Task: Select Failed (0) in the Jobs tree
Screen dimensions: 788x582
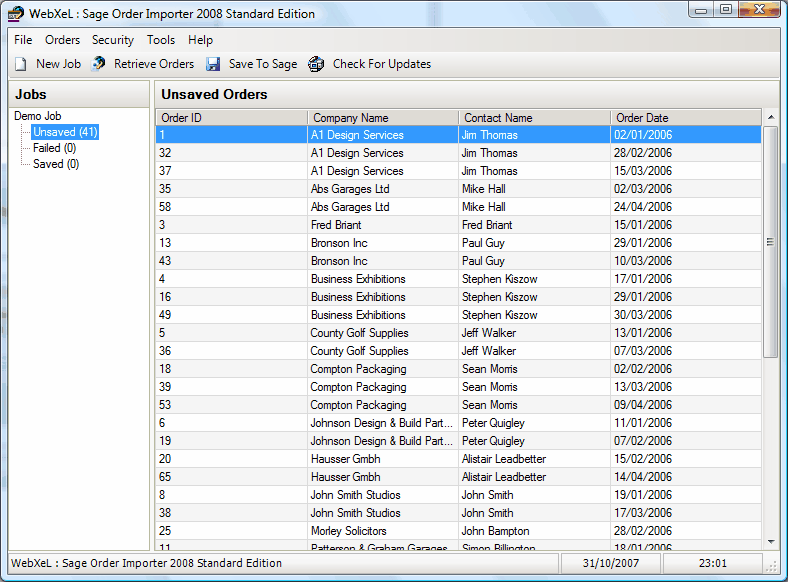Action: (x=54, y=148)
